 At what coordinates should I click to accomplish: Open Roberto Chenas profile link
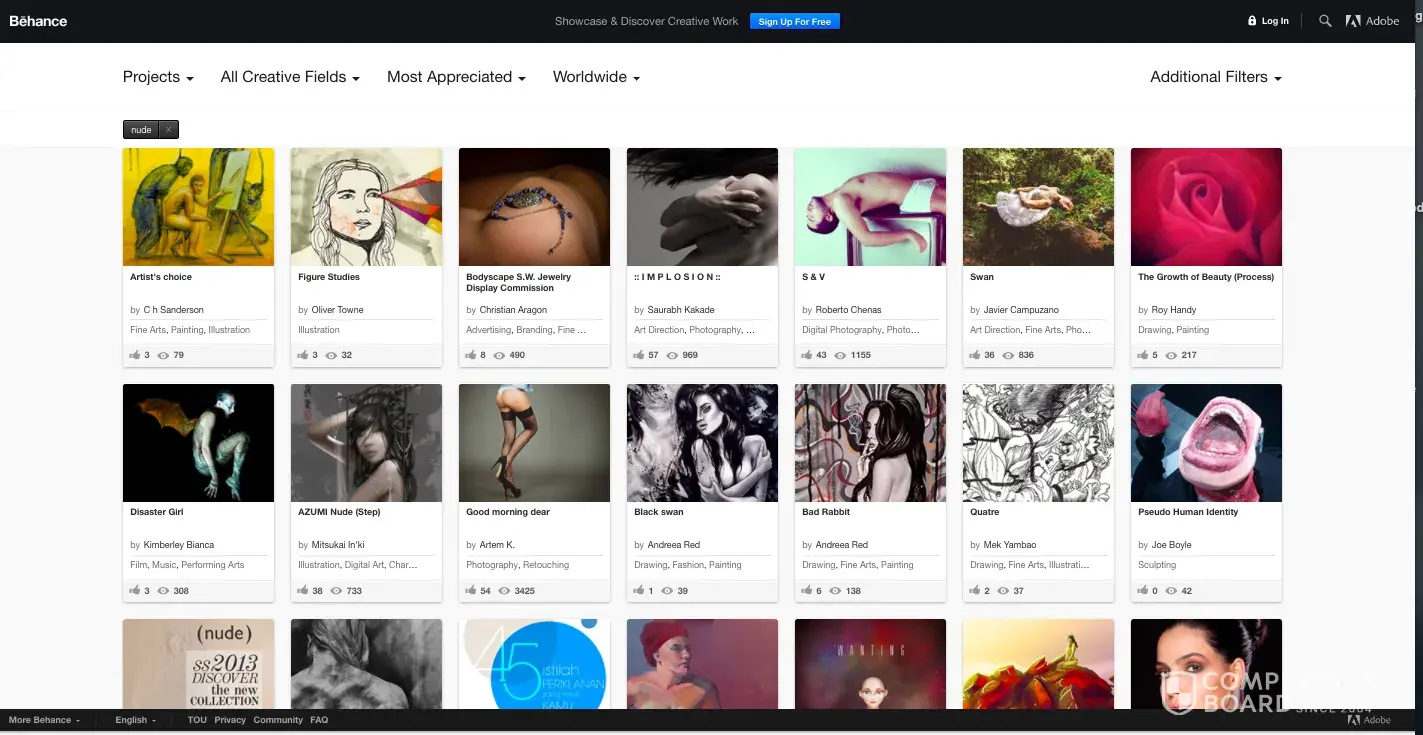pos(848,310)
